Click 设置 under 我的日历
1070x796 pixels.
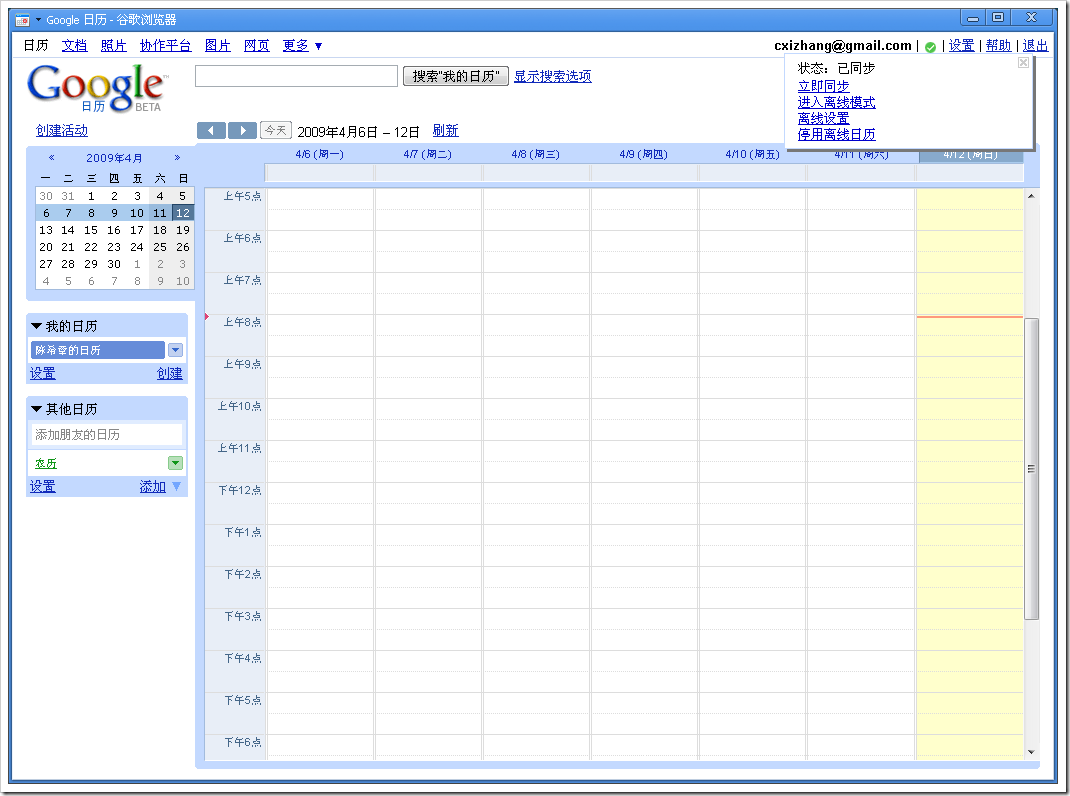point(42,373)
